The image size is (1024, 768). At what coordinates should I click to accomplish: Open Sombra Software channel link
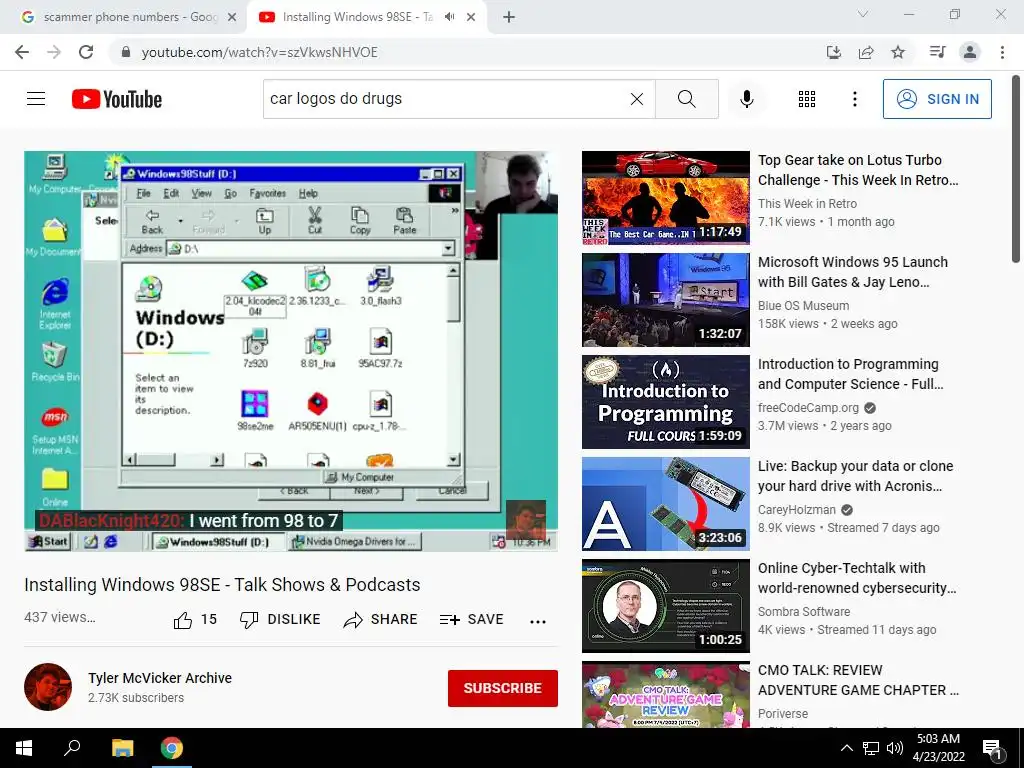[804, 611]
